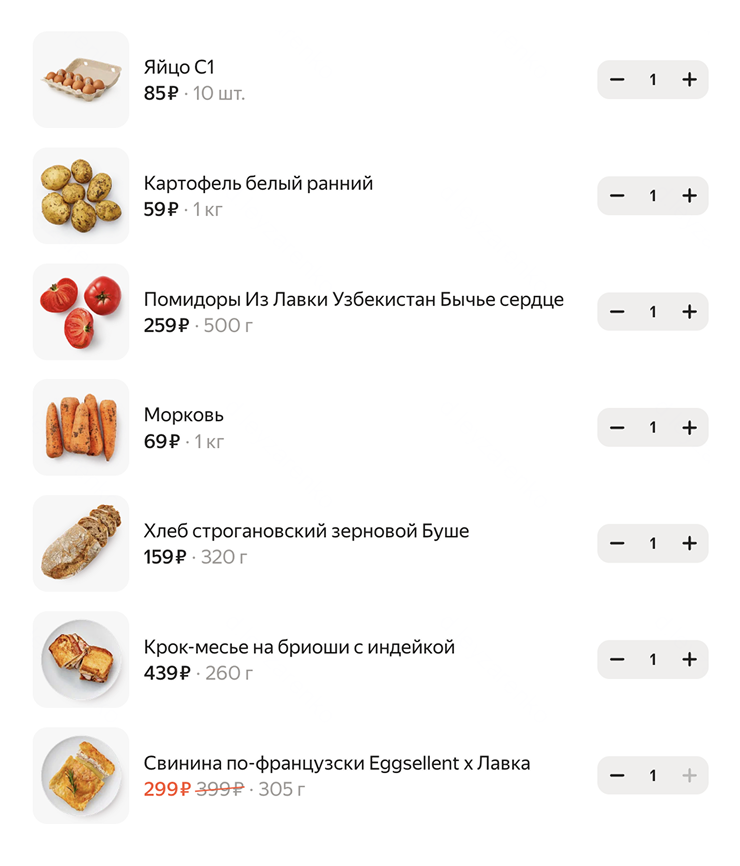Decrease Морковь quantity
The image size is (740, 866).
[x=617, y=428]
